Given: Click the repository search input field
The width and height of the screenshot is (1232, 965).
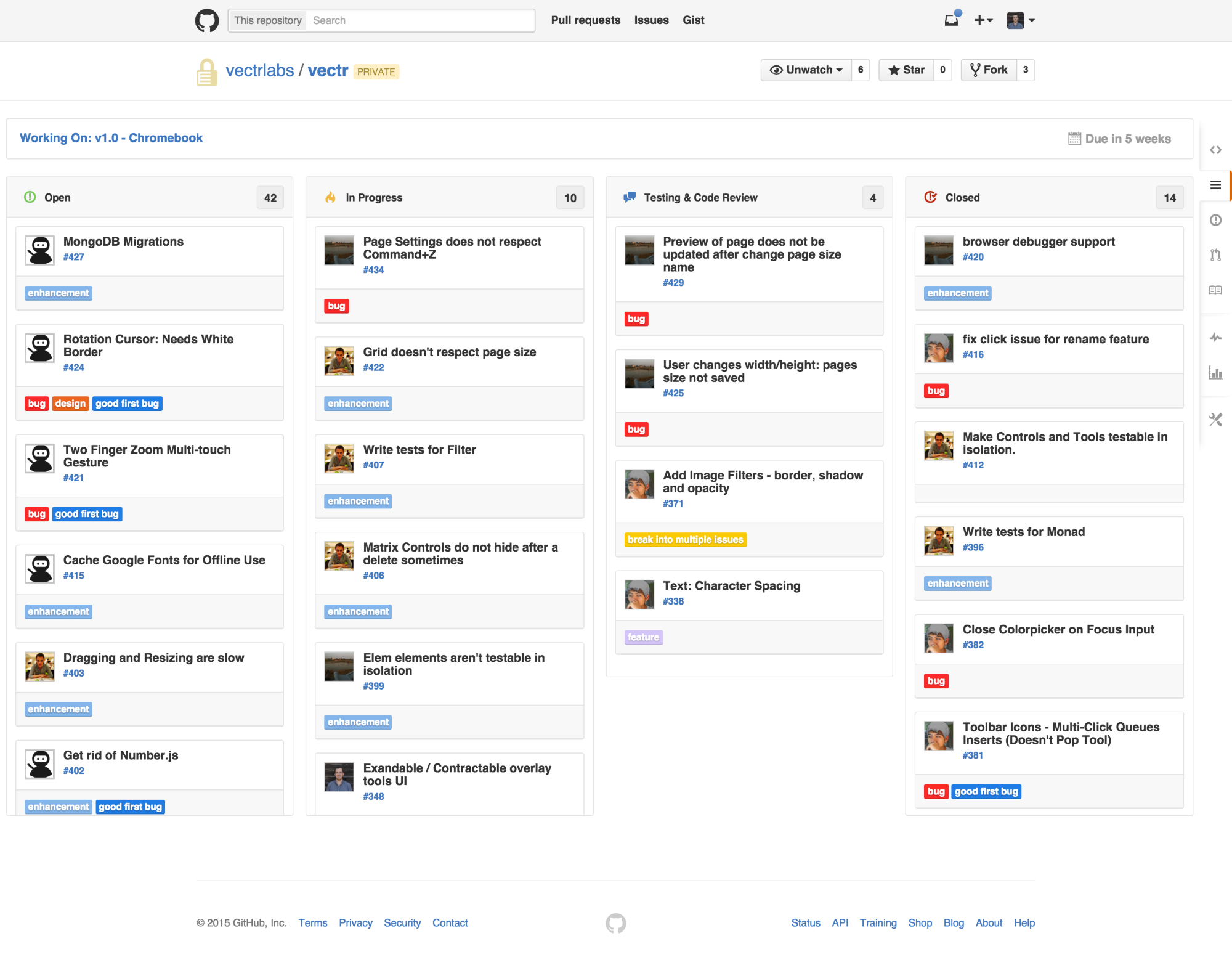Looking at the screenshot, I should pos(419,20).
